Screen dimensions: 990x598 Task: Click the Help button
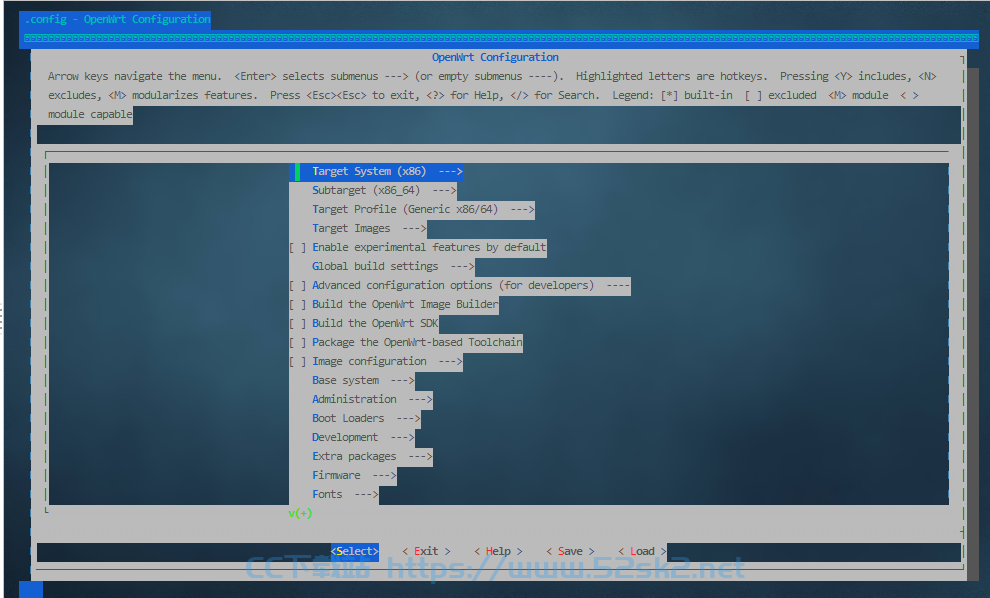(x=498, y=551)
